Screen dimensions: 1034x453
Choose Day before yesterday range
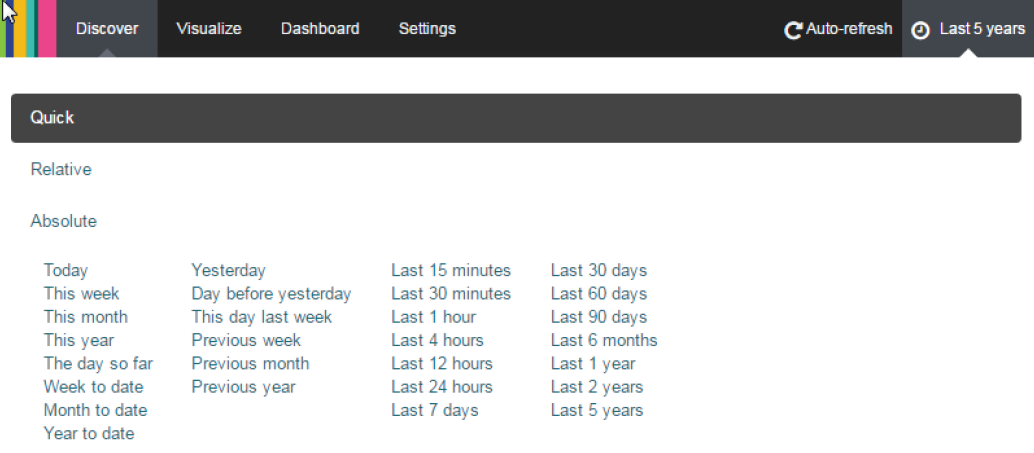[x=272, y=294]
